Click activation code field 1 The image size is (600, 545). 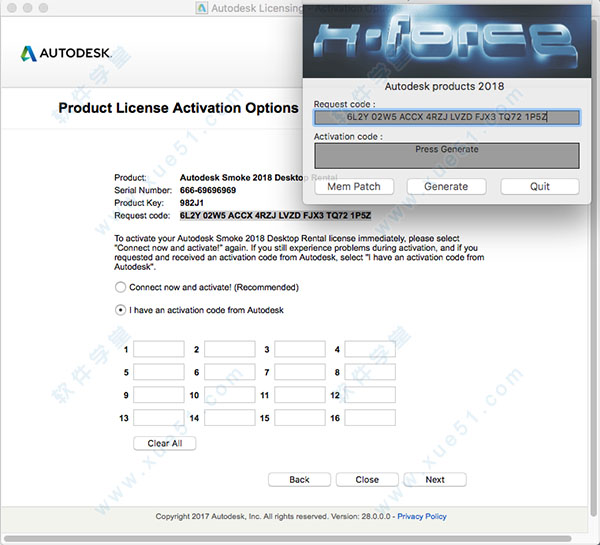(159, 349)
